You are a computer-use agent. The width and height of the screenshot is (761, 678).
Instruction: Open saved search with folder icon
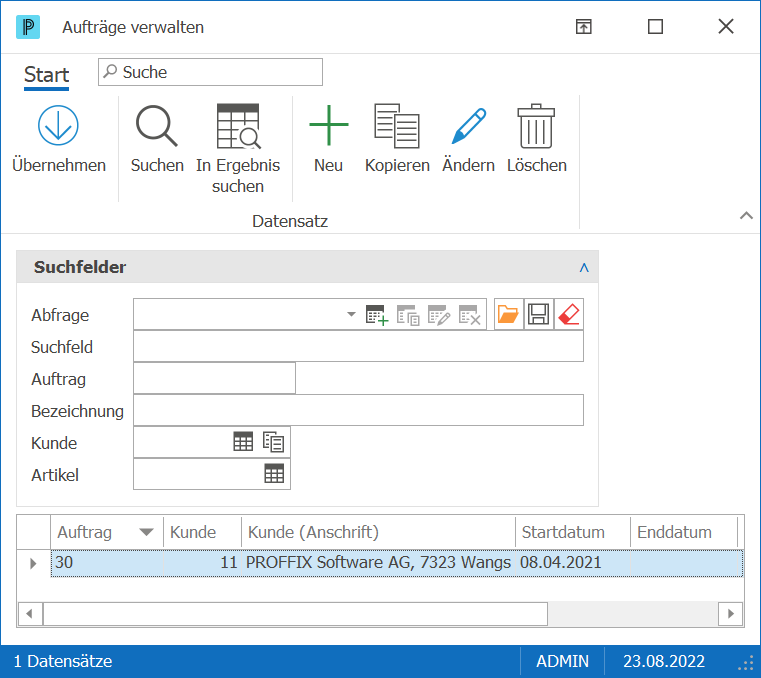pos(508,314)
